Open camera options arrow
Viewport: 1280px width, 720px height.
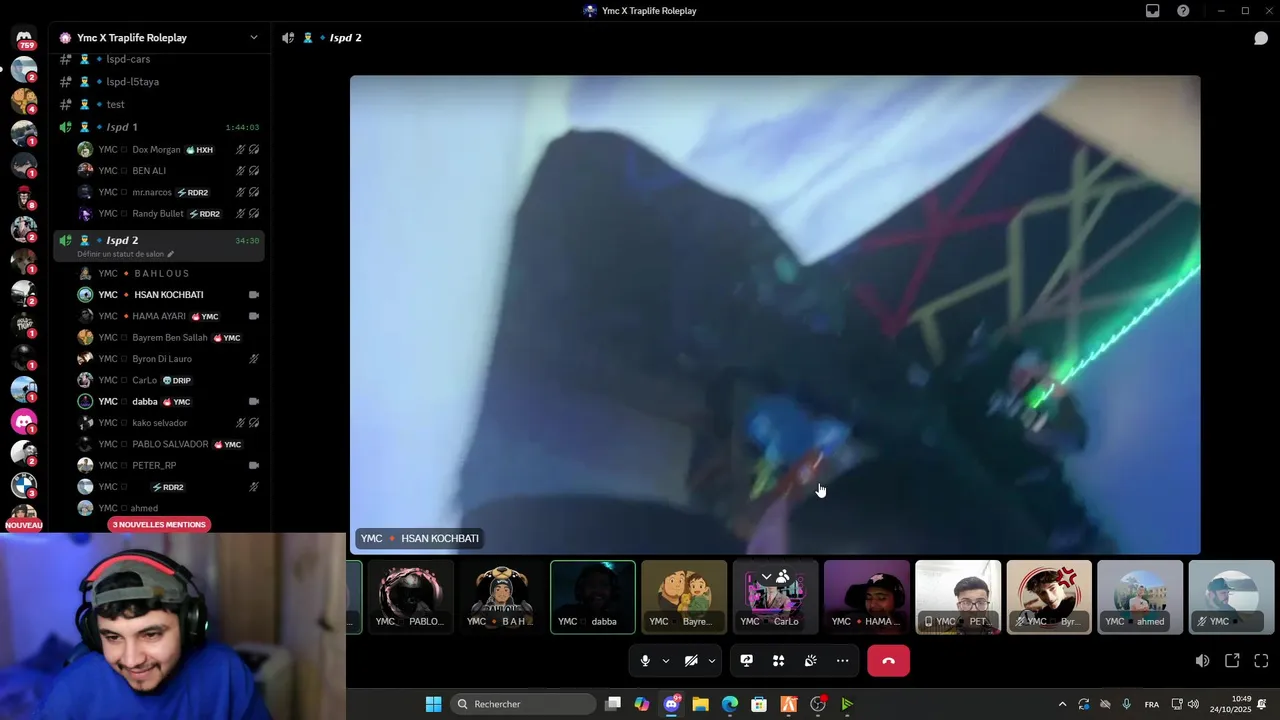(x=712, y=661)
